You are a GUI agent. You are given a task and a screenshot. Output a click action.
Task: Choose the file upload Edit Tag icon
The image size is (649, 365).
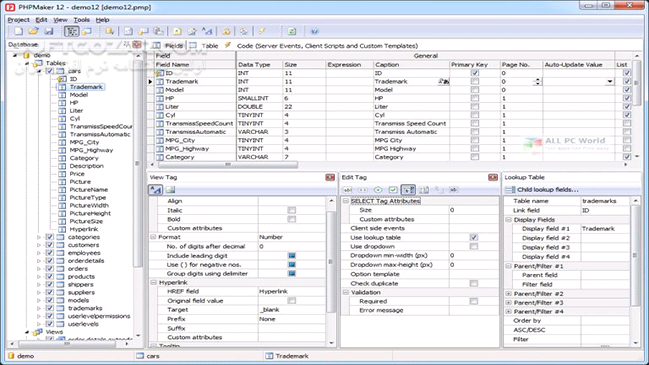coord(439,190)
